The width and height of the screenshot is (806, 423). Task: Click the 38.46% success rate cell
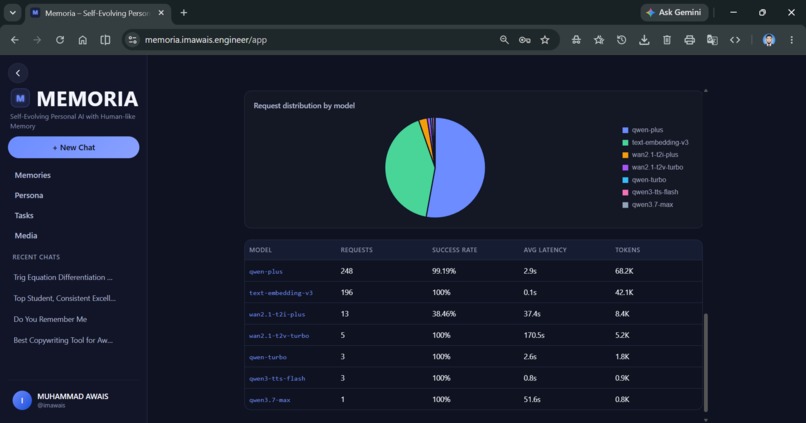pyautogui.click(x=444, y=314)
